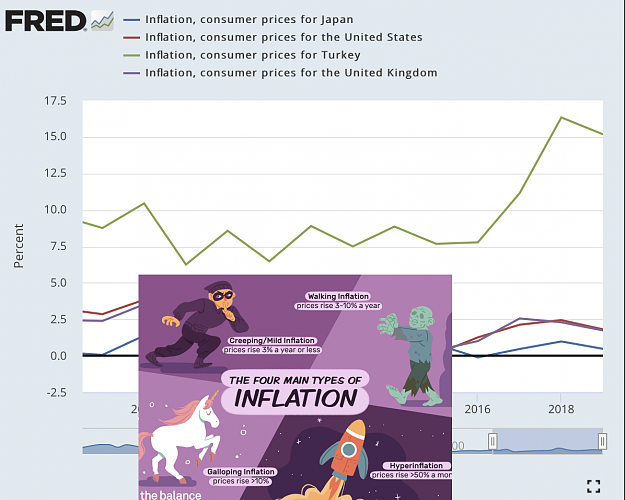
Task: Click the selected range area in the navigator
Action: (x=548, y=441)
